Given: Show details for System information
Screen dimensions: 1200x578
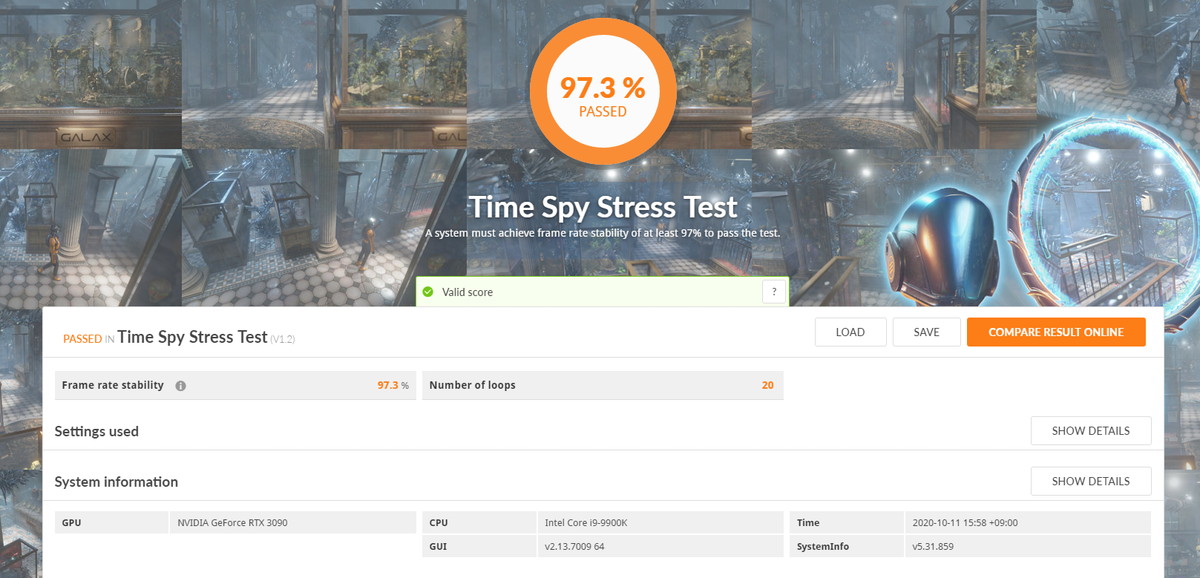Looking at the screenshot, I should tap(1091, 481).
